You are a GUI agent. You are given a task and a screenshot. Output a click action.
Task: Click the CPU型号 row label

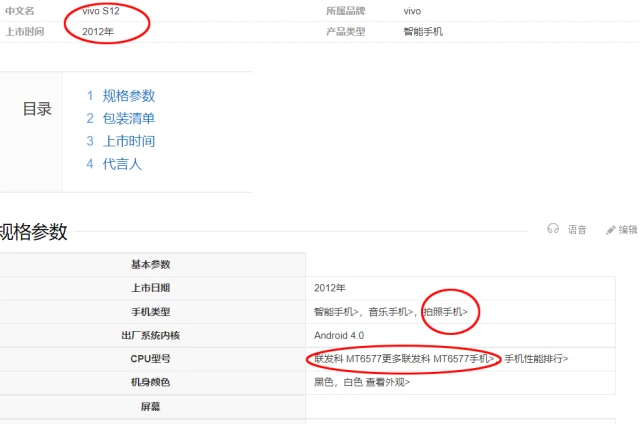[x=150, y=359]
